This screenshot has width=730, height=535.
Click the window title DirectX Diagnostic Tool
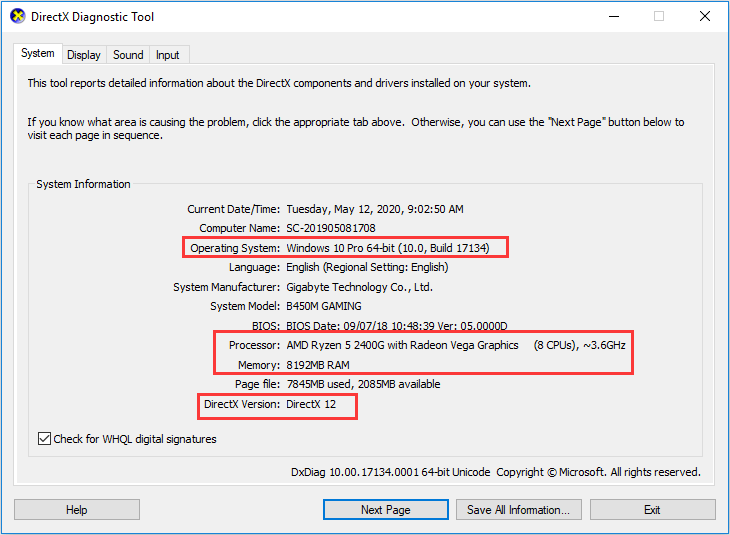[92, 17]
